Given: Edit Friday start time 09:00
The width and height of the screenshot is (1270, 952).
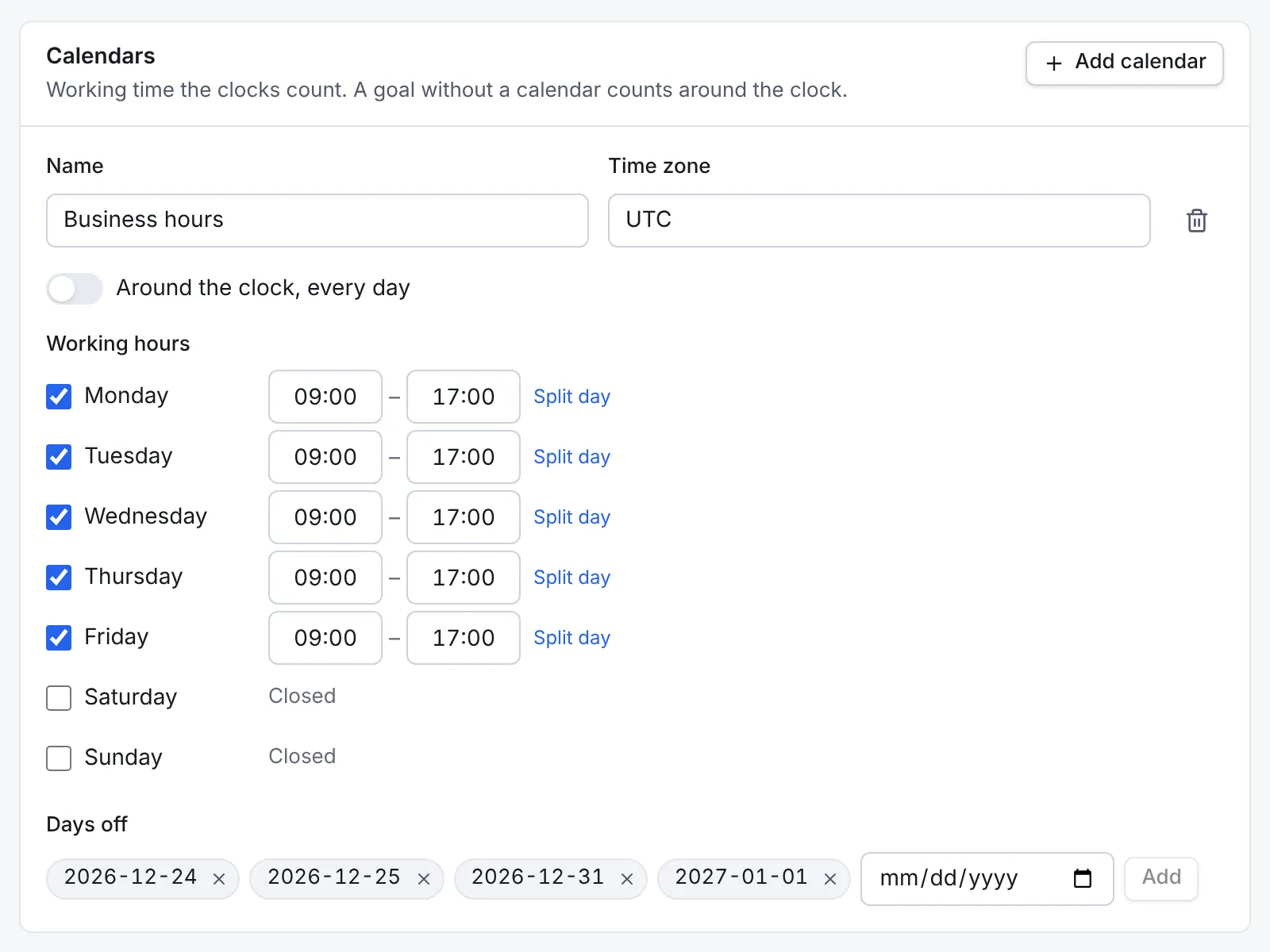Looking at the screenshot, I should coord(325,638).
